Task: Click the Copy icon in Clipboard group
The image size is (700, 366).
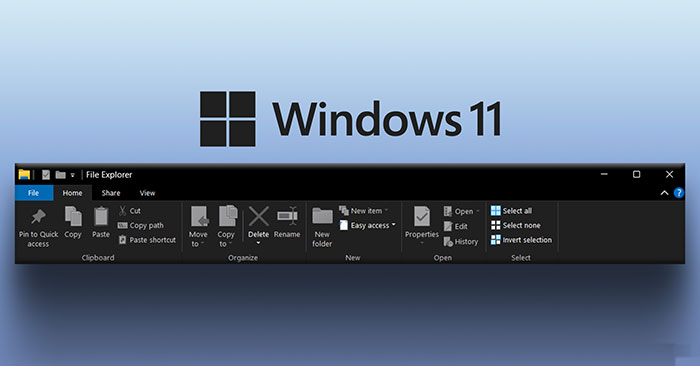Action: click(73, 216)
